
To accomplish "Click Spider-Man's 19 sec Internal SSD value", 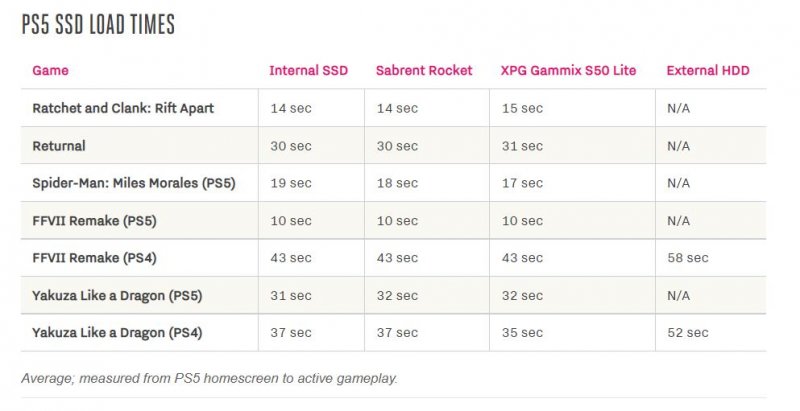I will [290, 183].
